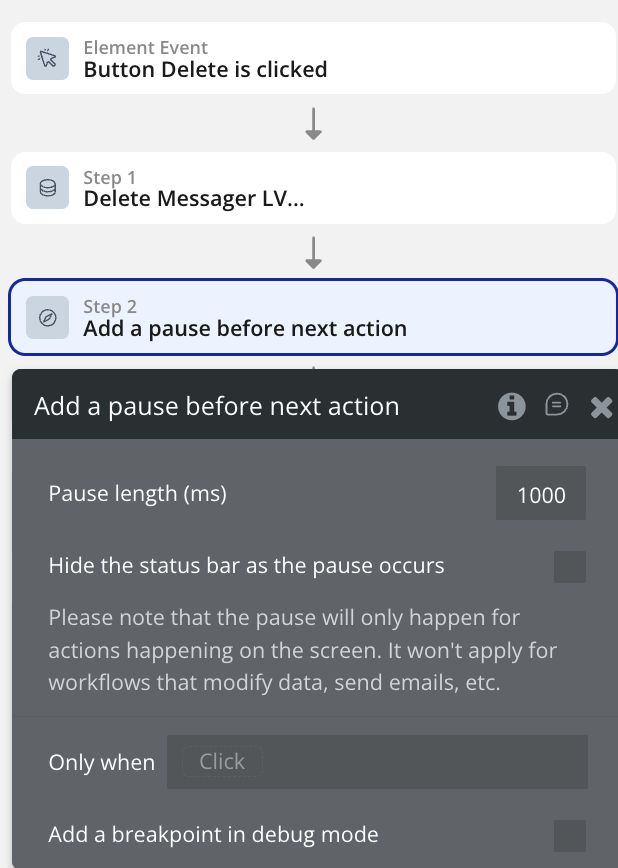This screenshot has height=868, width=618.
Task: Click the "Only when" label
Action: pos(102,763)
